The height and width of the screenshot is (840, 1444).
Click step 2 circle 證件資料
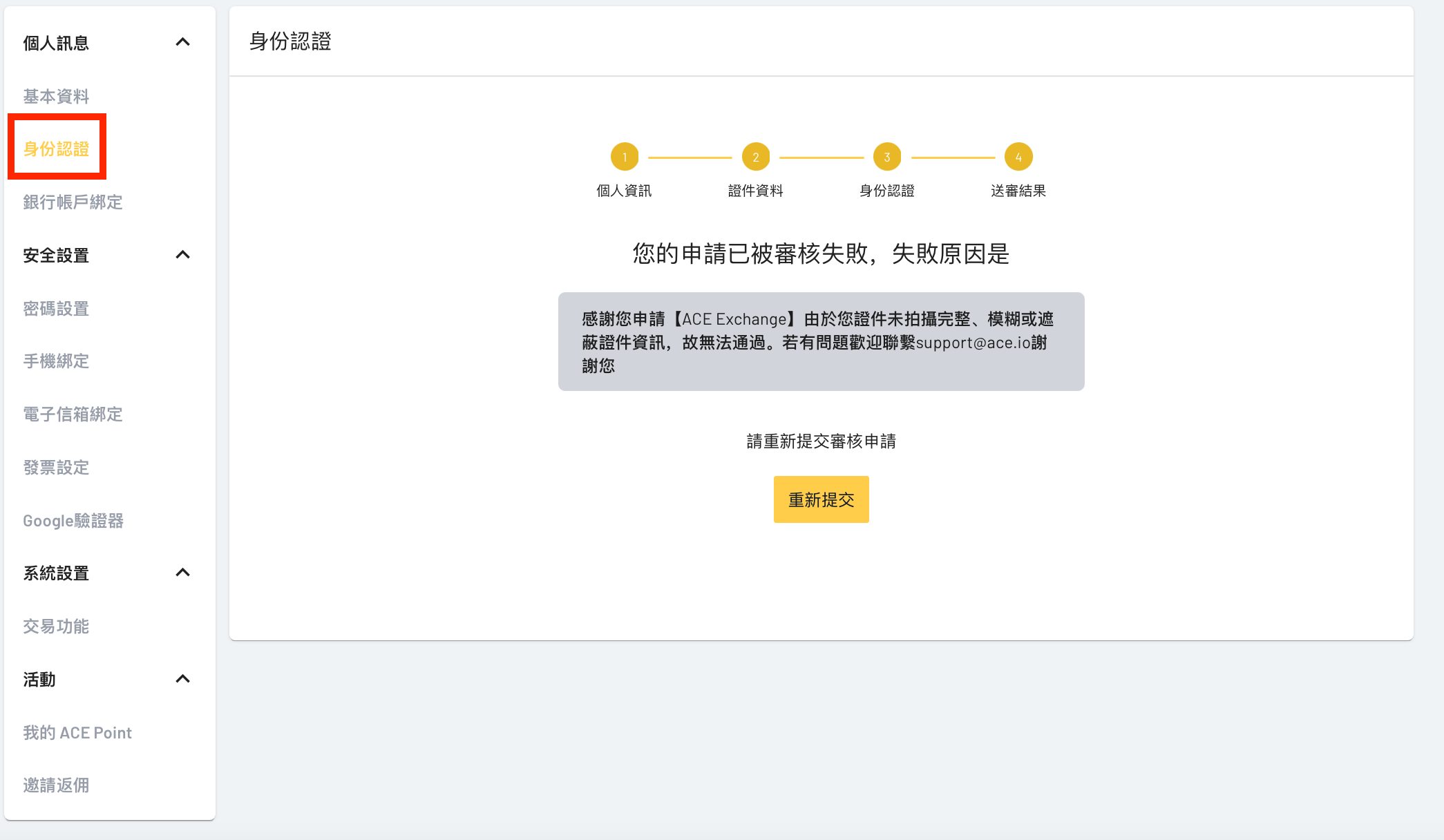[755, 157]
